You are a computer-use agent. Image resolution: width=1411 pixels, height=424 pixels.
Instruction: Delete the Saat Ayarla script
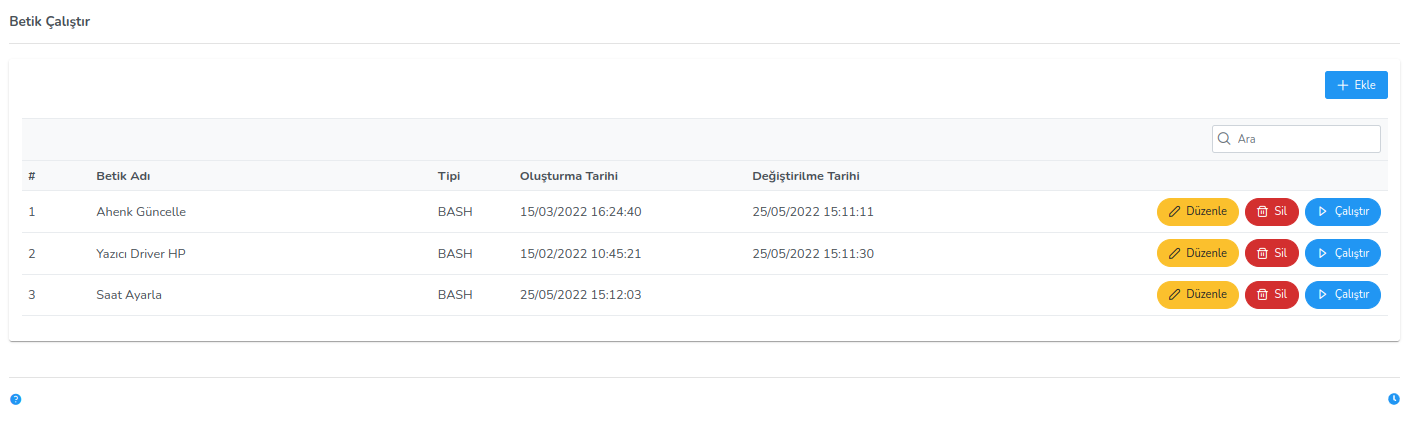click(x=1271, y=295)
